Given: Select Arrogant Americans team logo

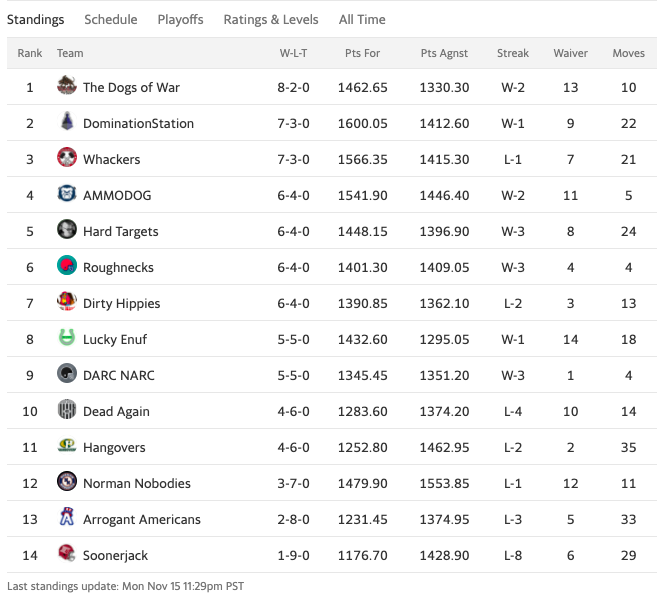Looking at the screenshot, I should point(67,517).
